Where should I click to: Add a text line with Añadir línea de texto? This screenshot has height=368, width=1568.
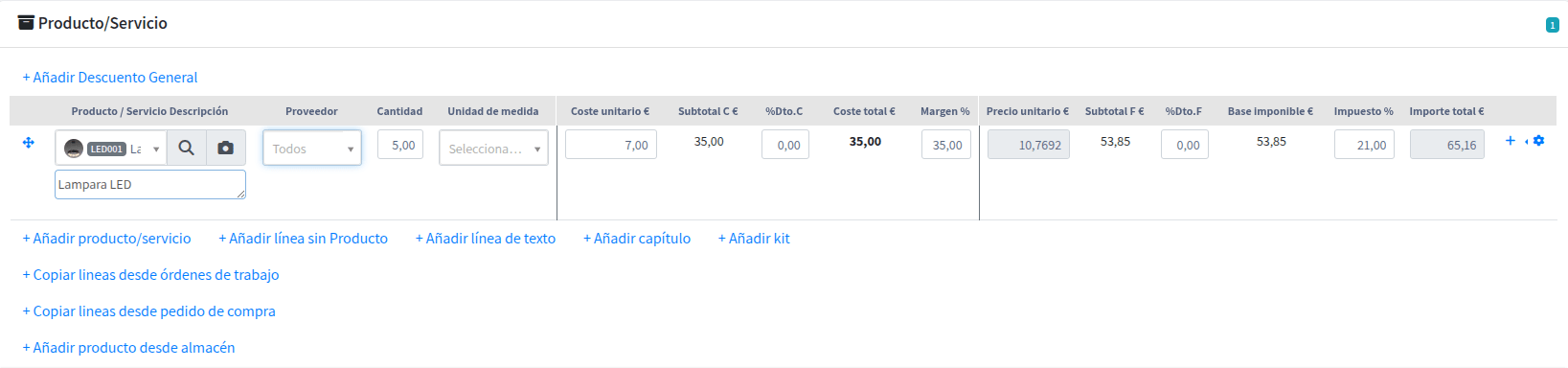(486, 239)
